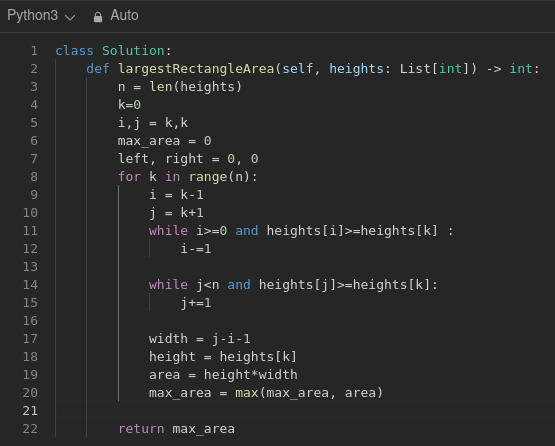This screenshot has width=555, height=446.
Task: Click the line 'i-=1'
Action: click(x=196, y=249)
